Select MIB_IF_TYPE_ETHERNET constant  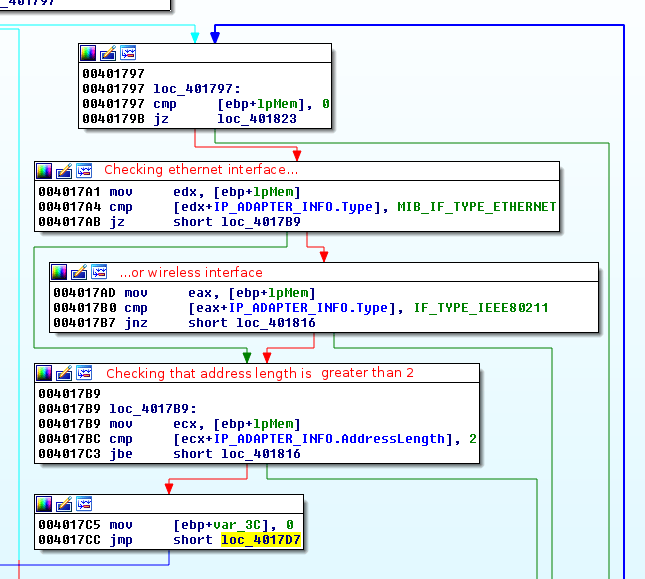[x=477, y=206]
